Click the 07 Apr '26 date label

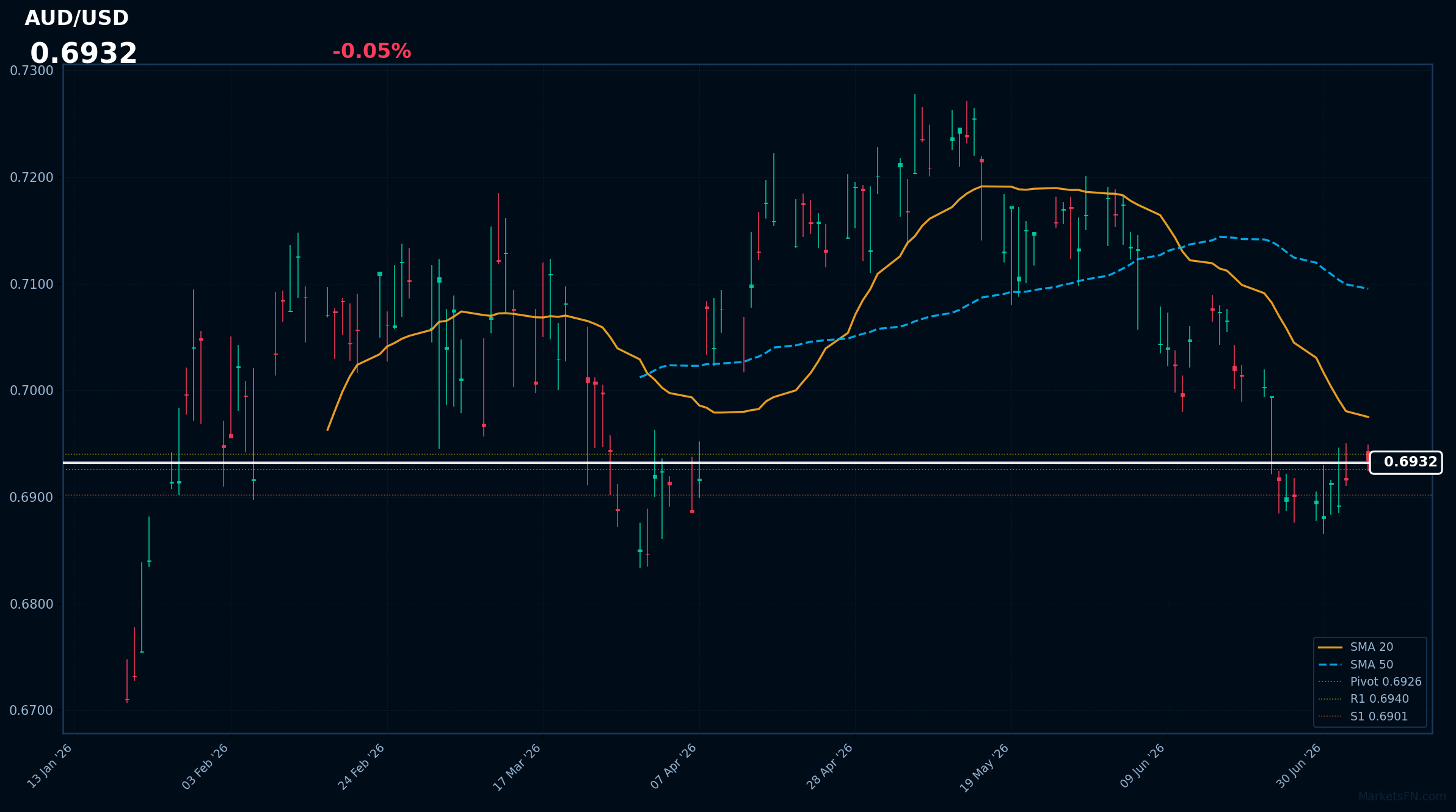tap(674, 766)
